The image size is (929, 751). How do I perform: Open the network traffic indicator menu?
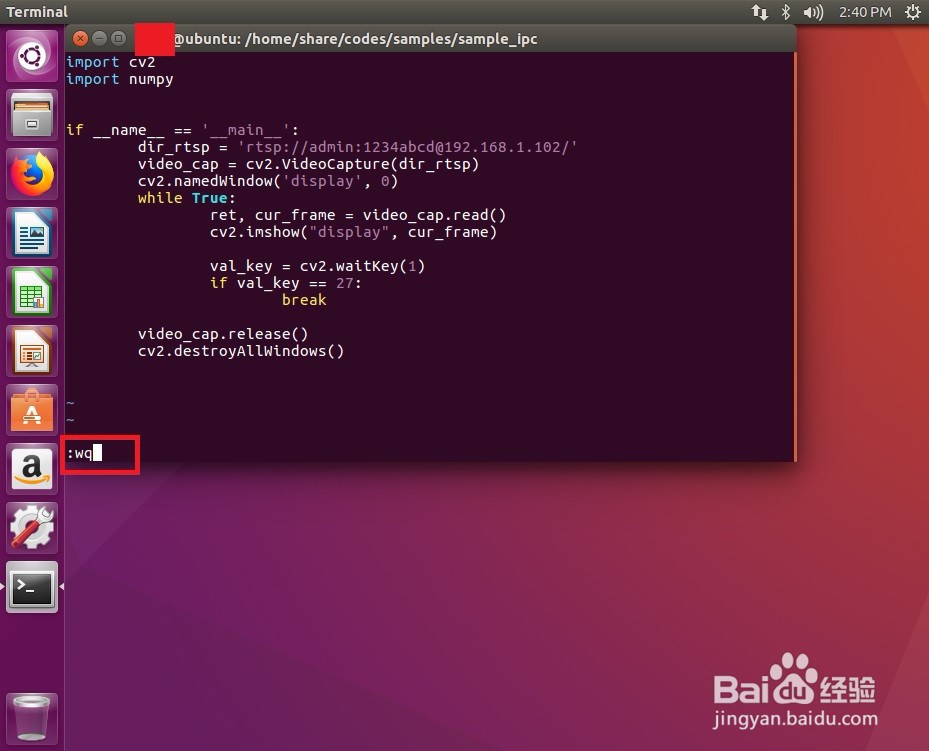(761, 12)
